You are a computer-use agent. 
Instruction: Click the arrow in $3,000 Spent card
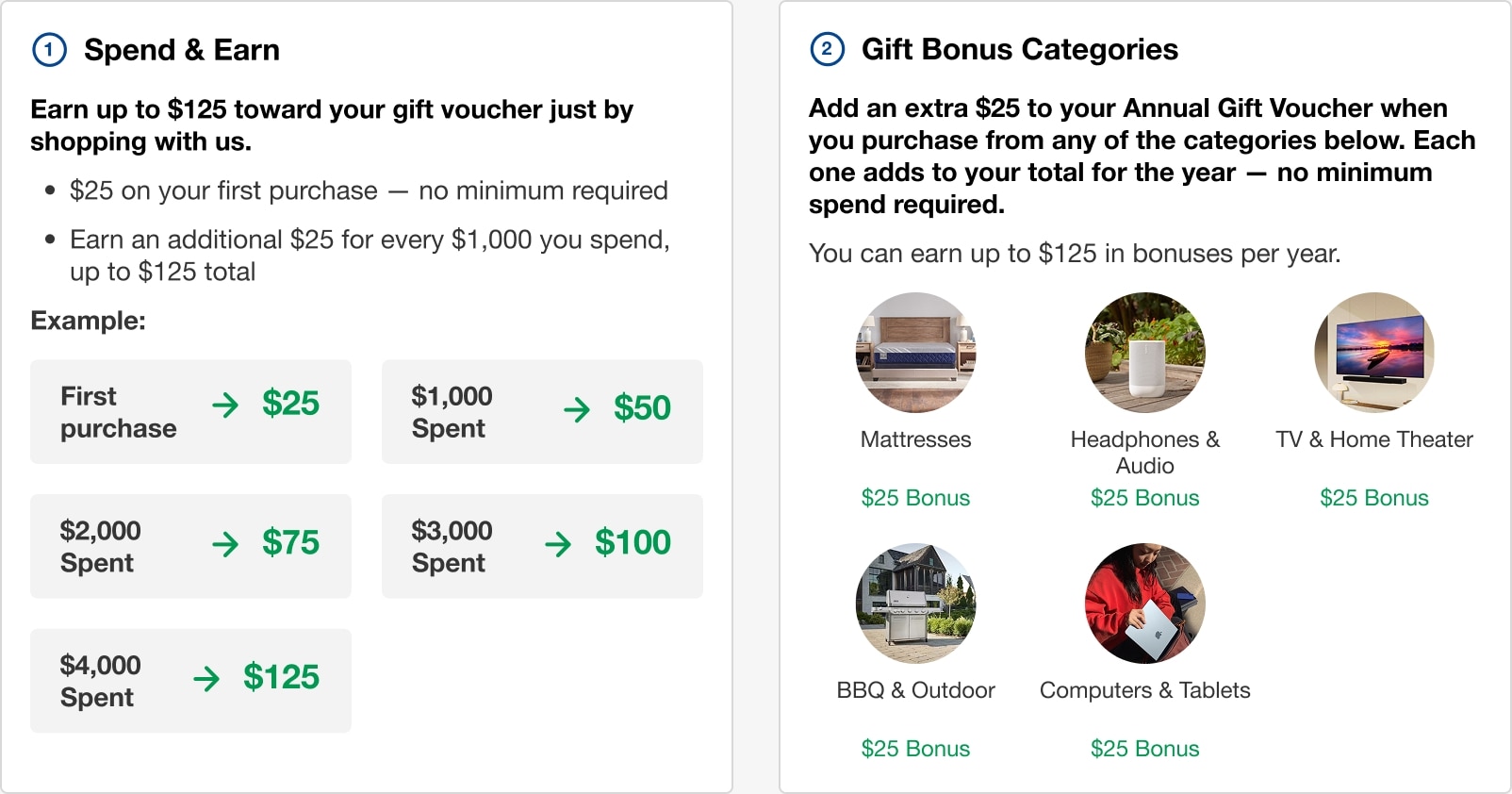(x=558, y=544)
